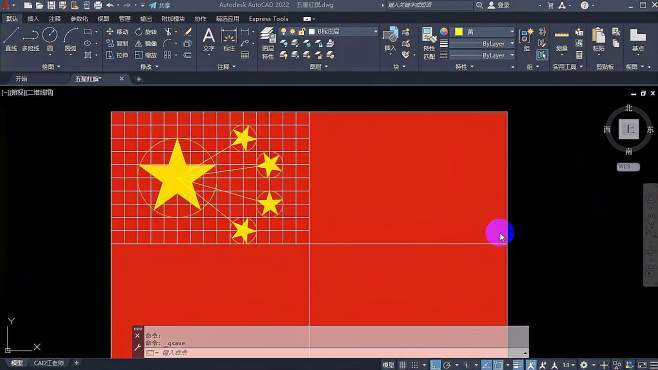
Task: Expand the Utilities (实用工具) panel
Action: pos(568,67)
